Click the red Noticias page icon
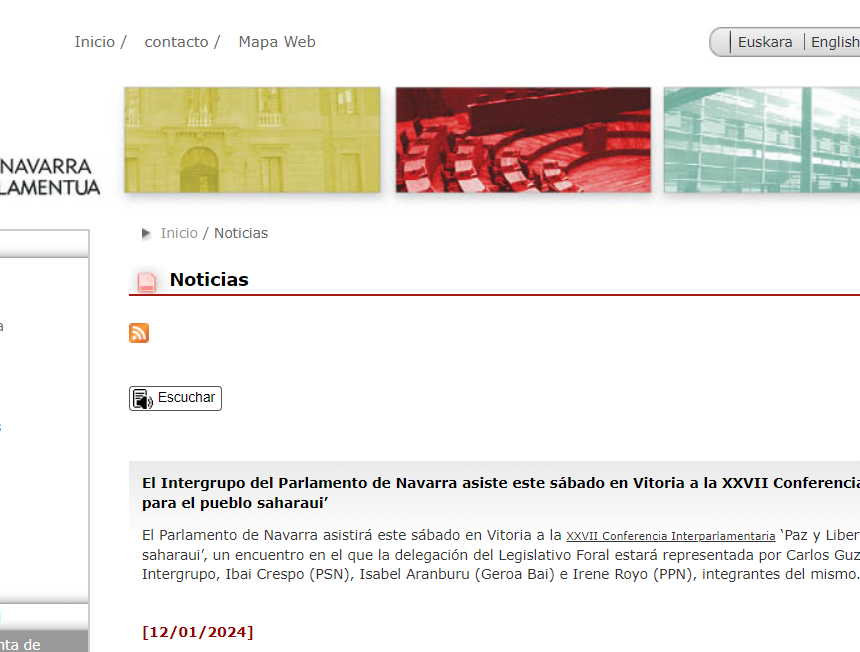This screenshot has width=860, height=652. 147,282
